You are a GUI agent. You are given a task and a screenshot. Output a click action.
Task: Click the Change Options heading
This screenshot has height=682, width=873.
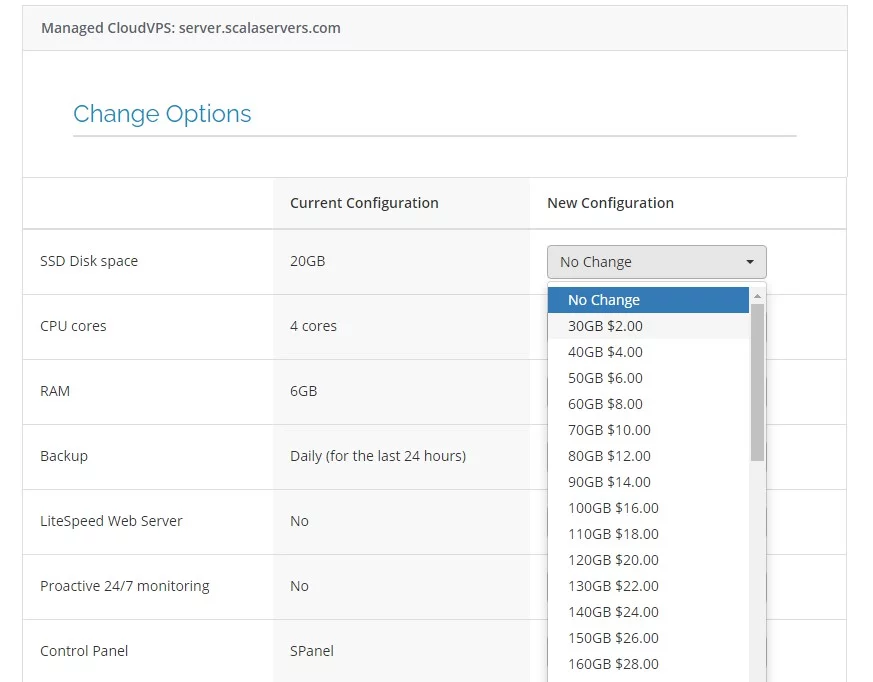(162, 114)
